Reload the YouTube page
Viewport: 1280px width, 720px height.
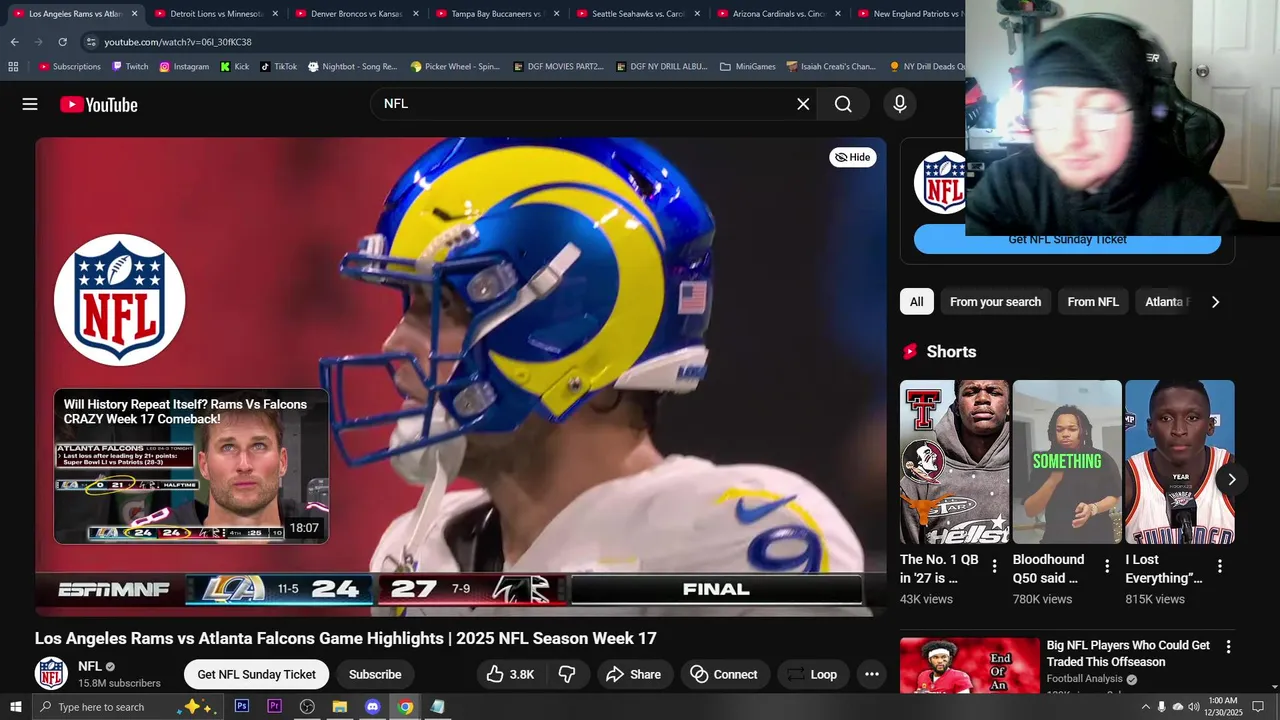click(x=62, y=42)
